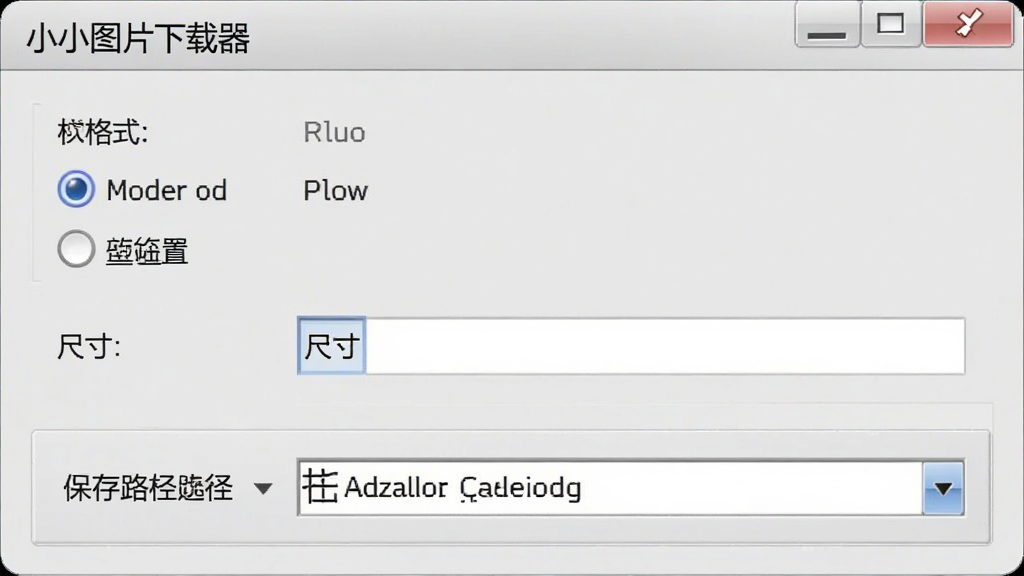Click the window title 小小图片下载器
The height and width of the screenshot is (576, 1024).
click(138, 39)
